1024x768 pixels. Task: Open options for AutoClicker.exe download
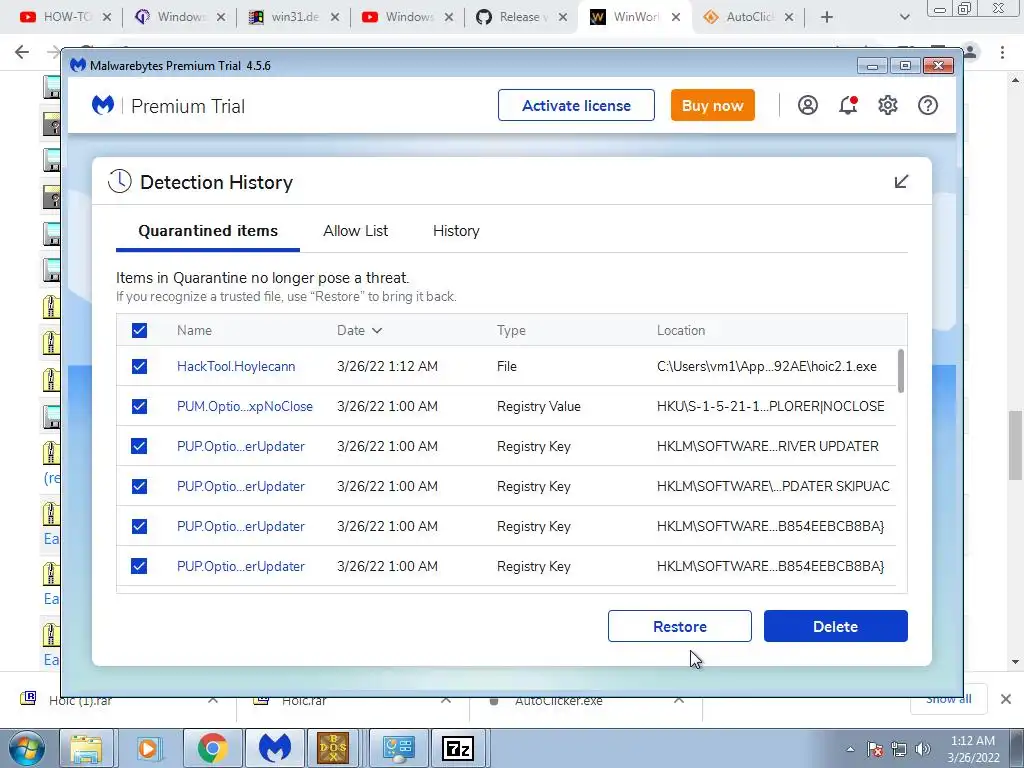coord(679,700)
